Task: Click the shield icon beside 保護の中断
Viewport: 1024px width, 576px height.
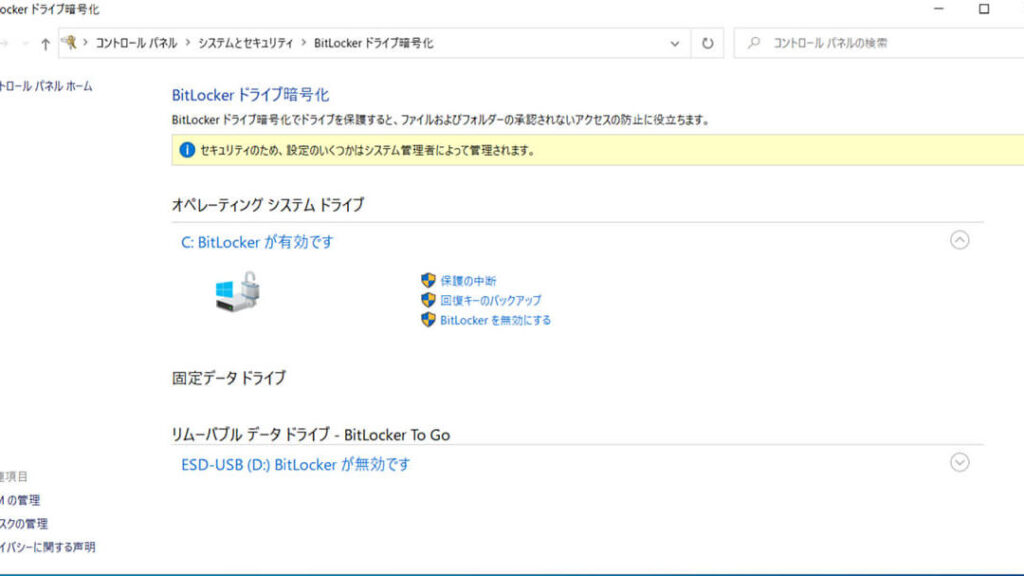Action: click(x=428, y=281)
